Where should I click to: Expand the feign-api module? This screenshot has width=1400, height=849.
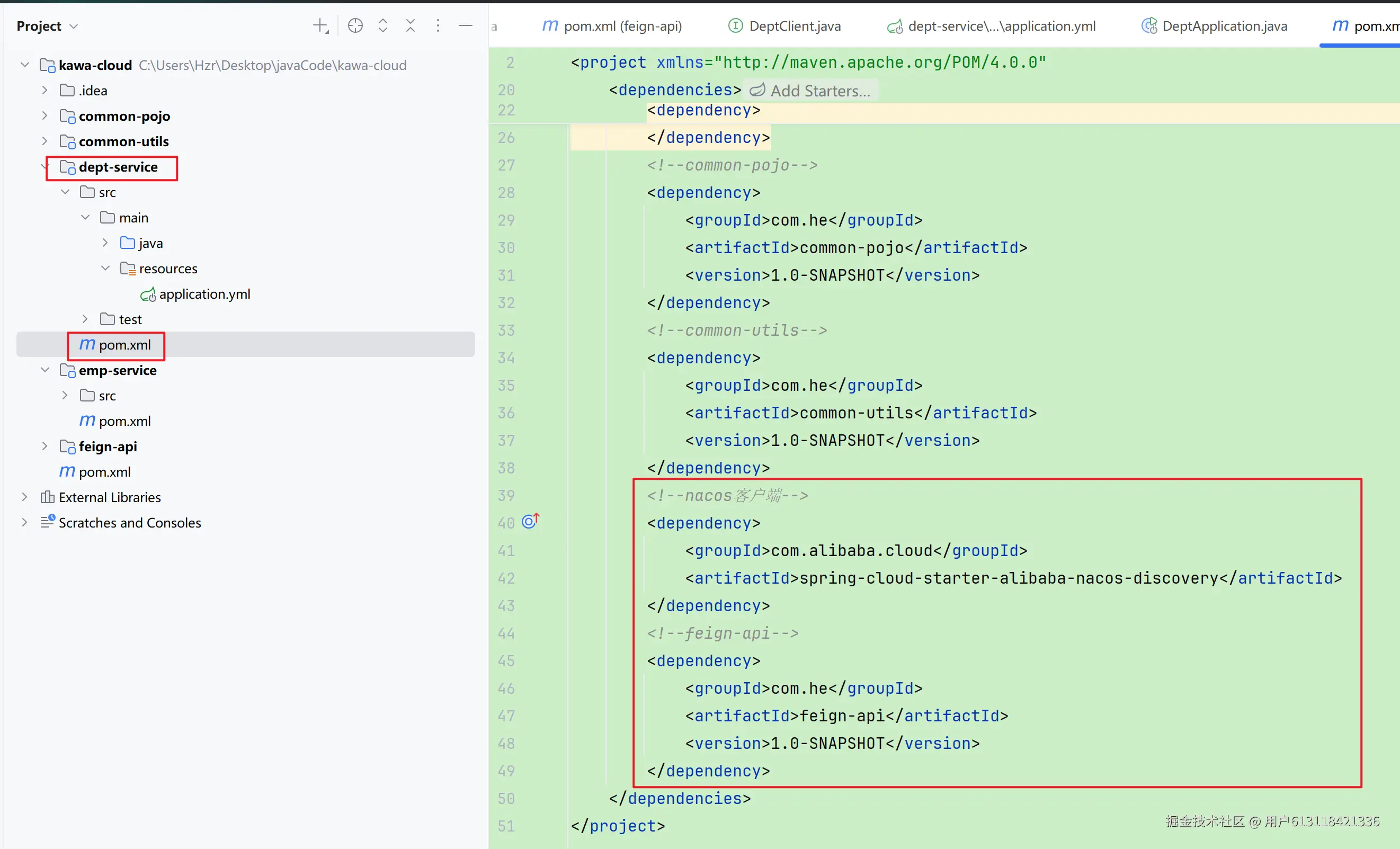tap(45, 446)
